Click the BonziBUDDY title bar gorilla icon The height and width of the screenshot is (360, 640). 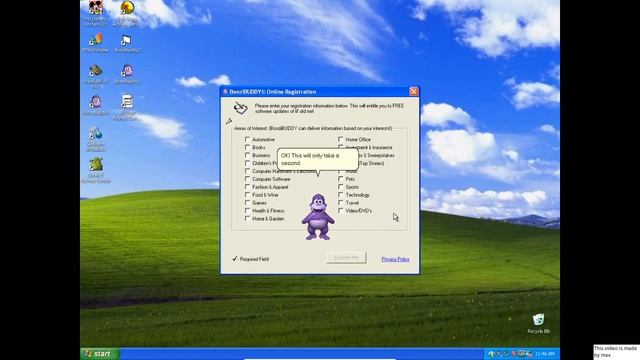[x=225, y=92]
